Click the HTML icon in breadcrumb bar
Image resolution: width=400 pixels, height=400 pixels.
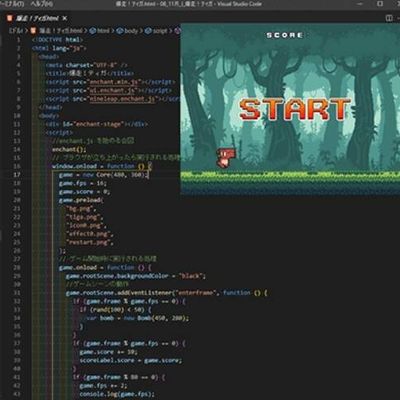click(x=33, y=31)
